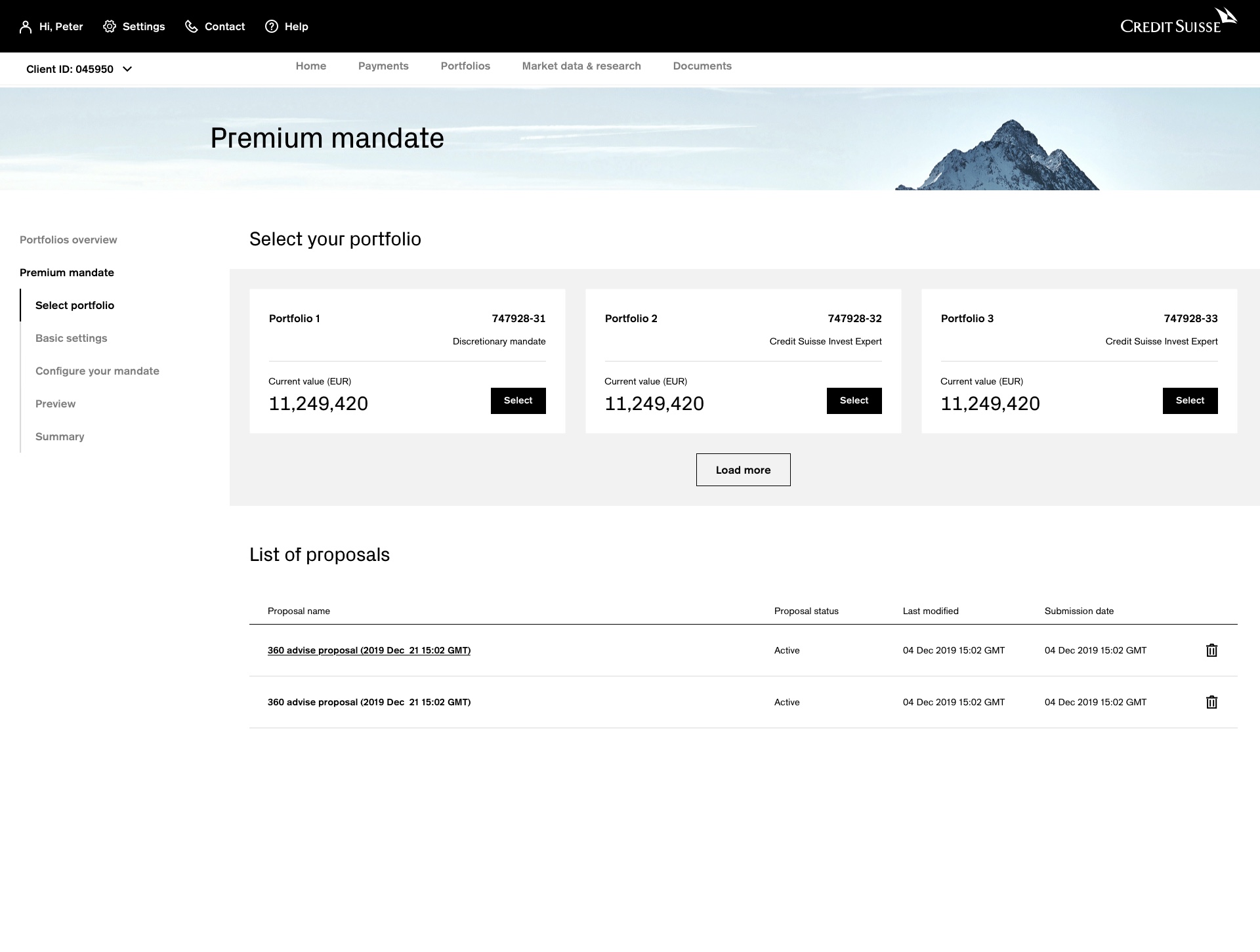Click Help label in top bar
Screen dimensions: 1260x952
point(297,27)
